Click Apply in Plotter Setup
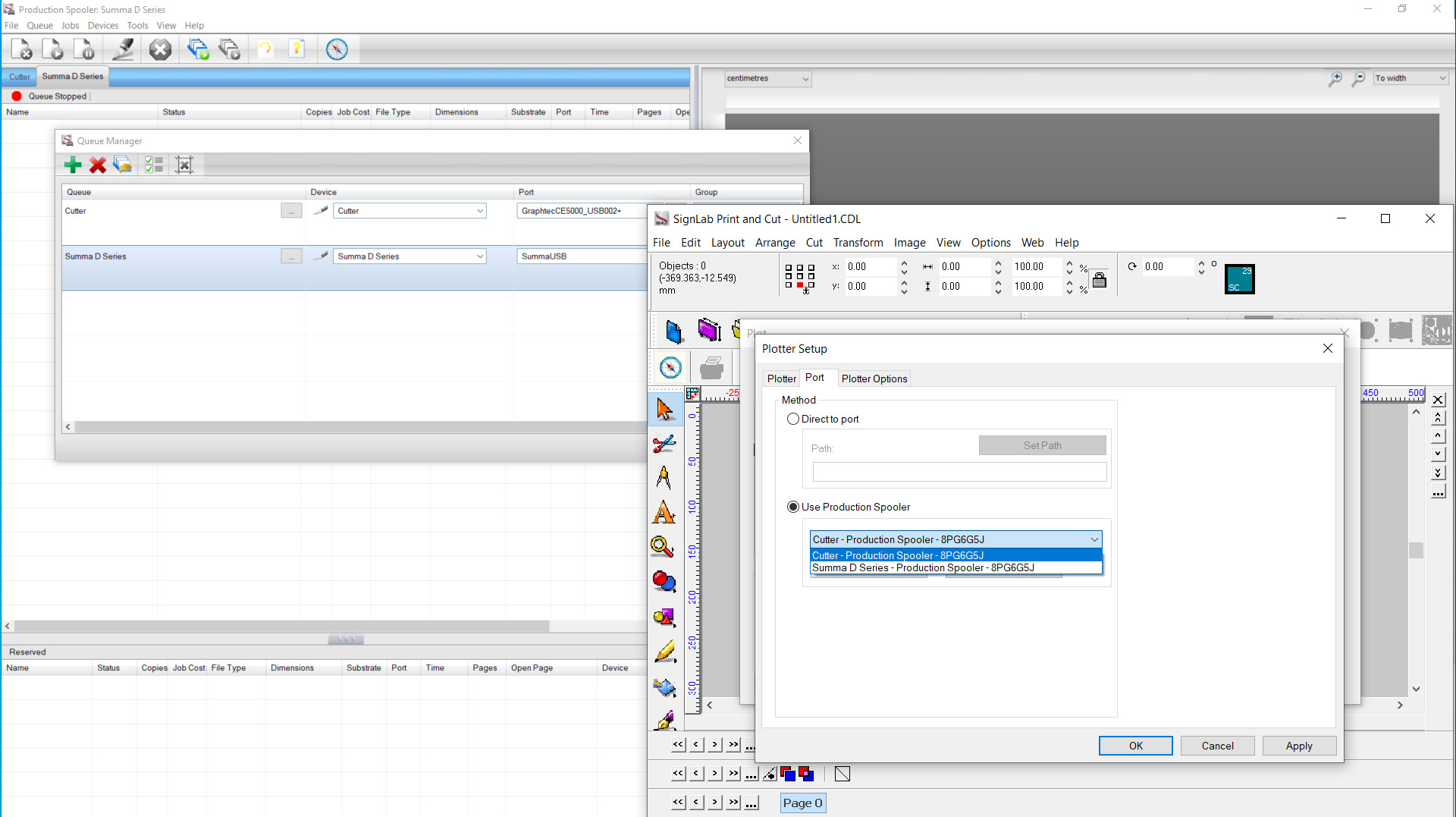The image size is (1456, 817). [x=1299, y=746]
